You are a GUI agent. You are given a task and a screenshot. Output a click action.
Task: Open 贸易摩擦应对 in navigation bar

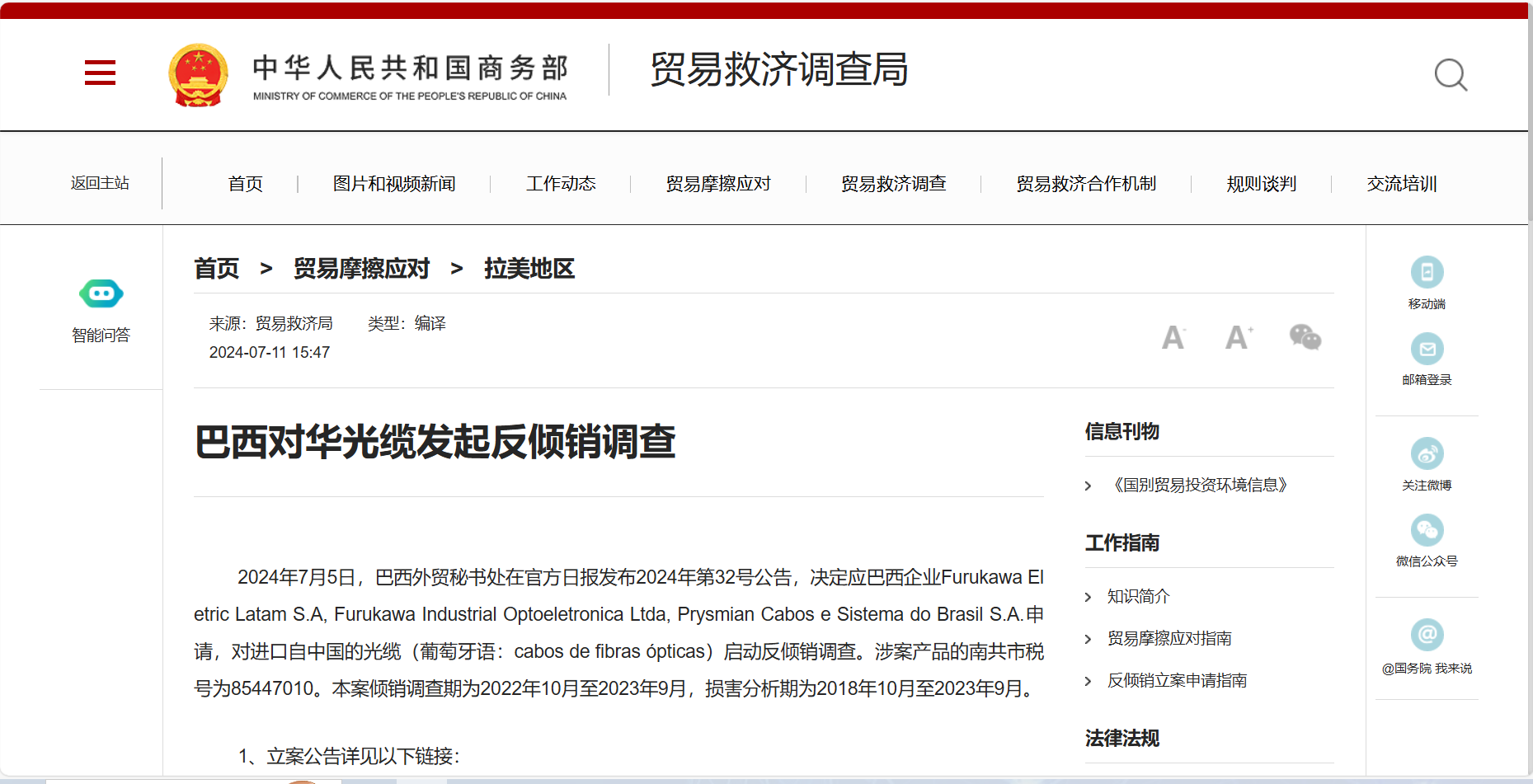click(718, 184)
